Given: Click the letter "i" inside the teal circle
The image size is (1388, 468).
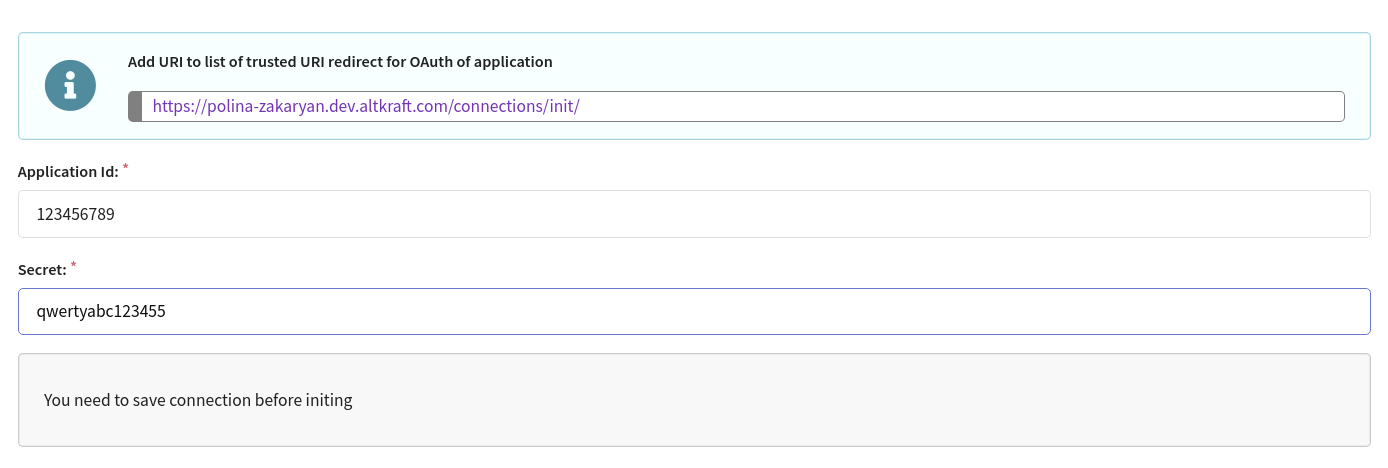Looking at the screenshot, I should coord(70,87).
